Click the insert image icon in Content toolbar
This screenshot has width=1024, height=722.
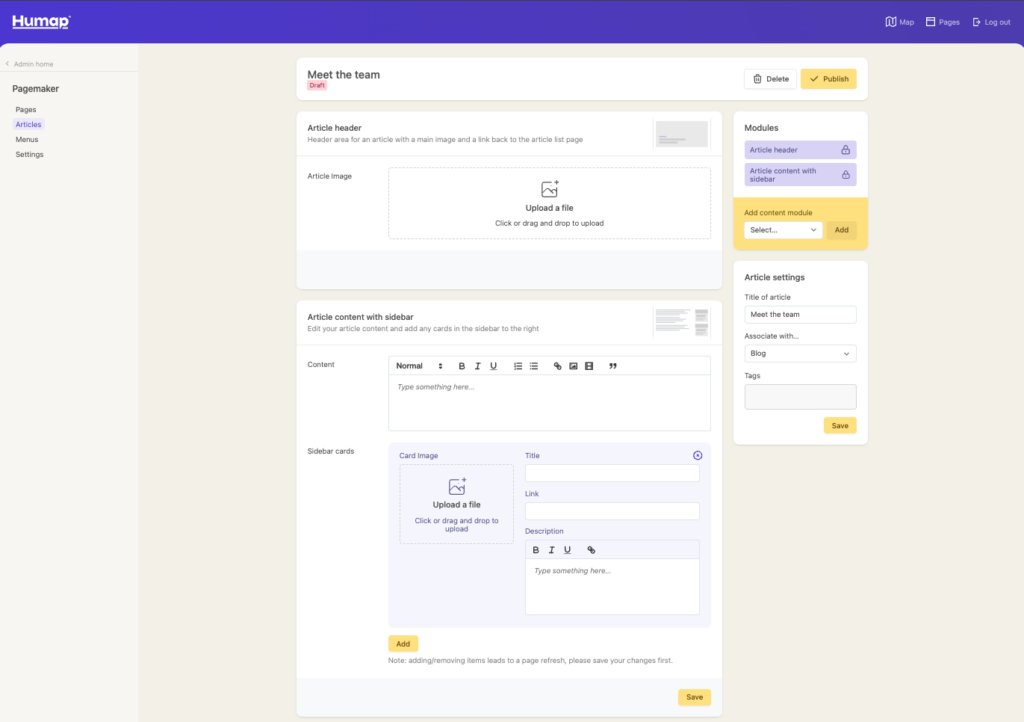coord(573,366)
